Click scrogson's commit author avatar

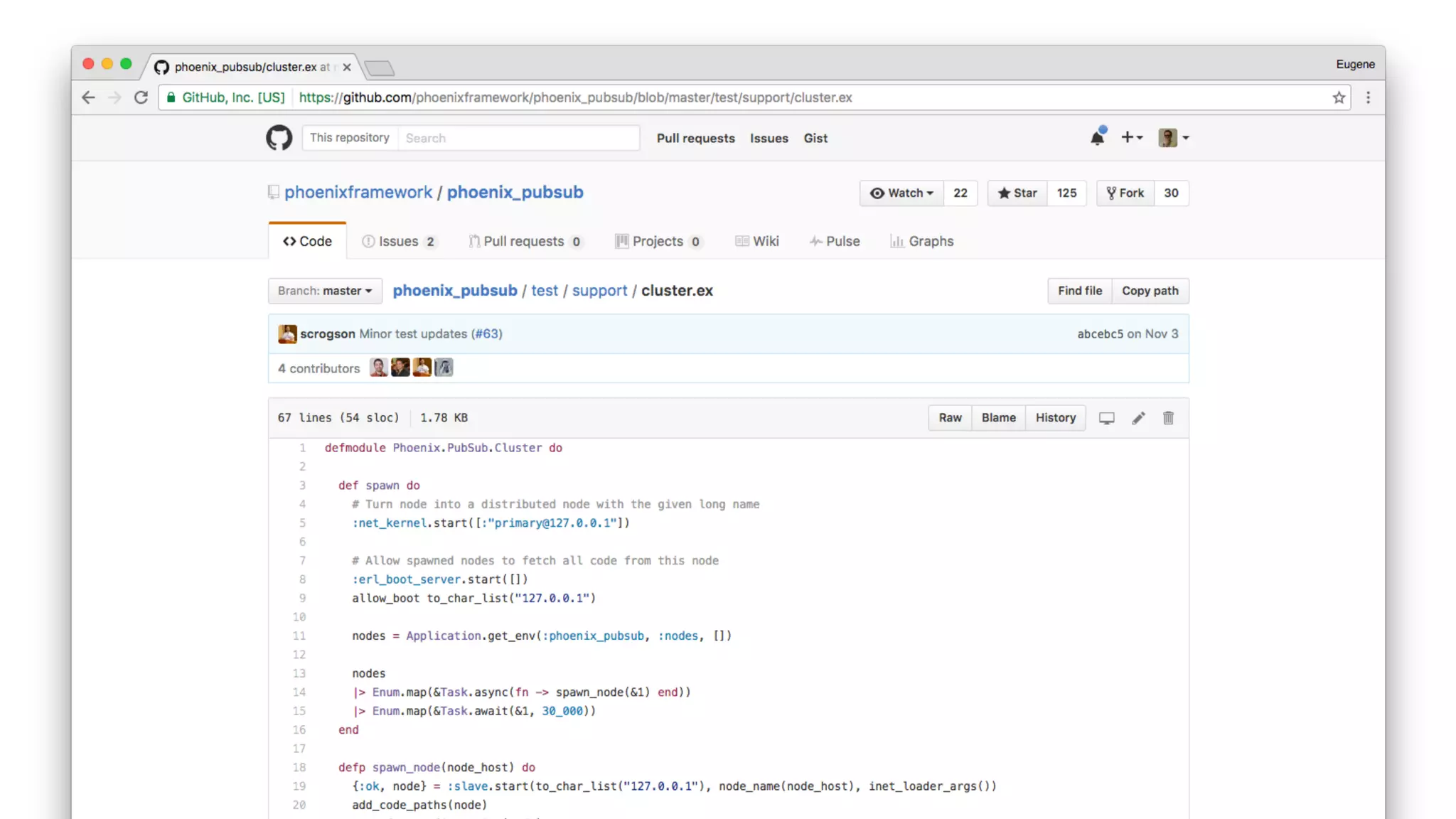(287, 334)
